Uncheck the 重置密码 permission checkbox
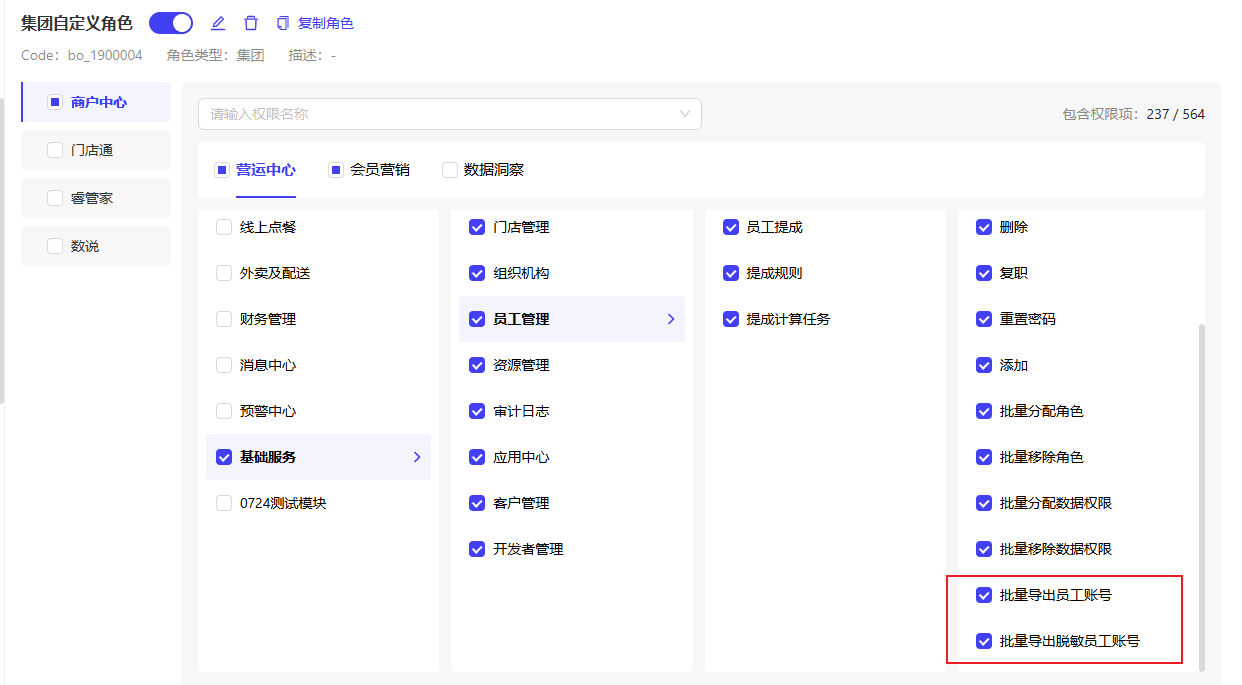Screen dimensions: 1242x685 tap(984, 319)
